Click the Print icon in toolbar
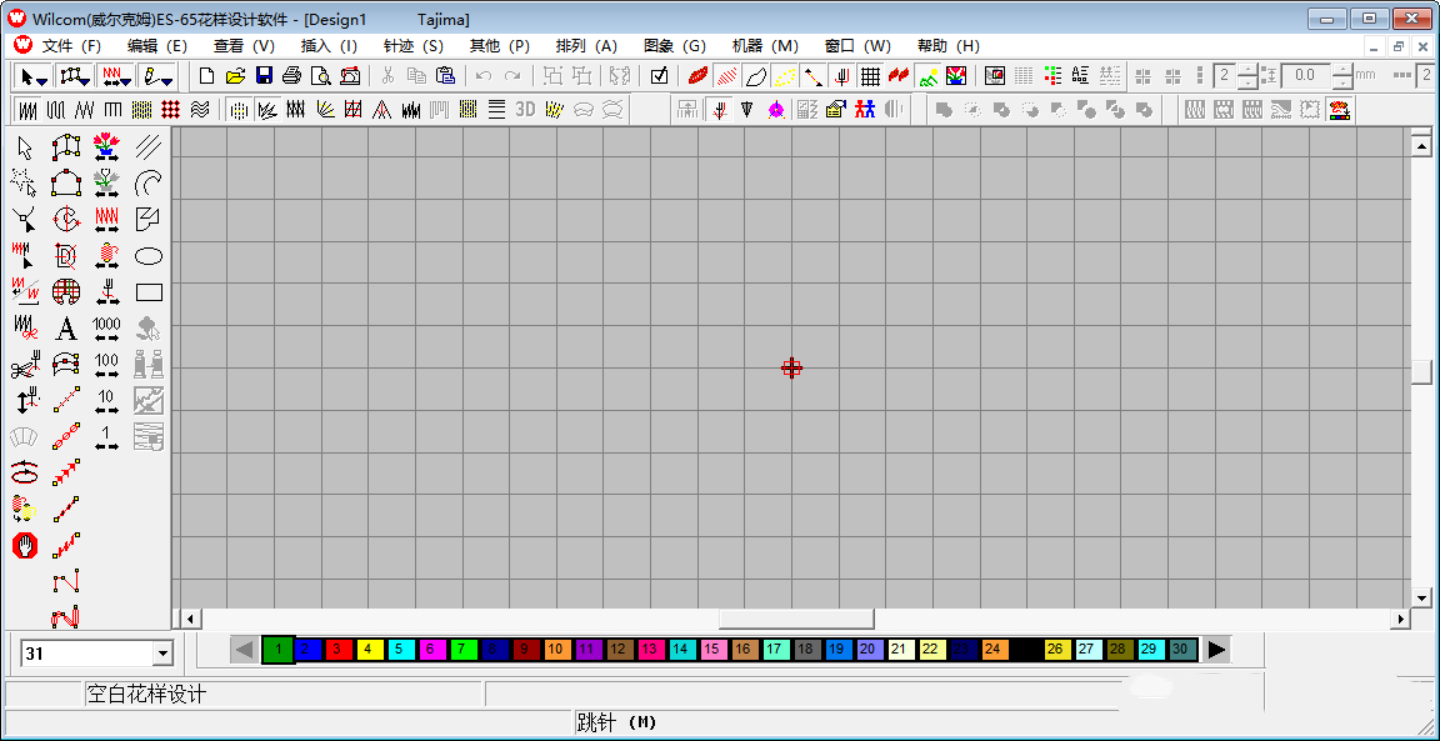1440x741 pixels. pos(292,76)
